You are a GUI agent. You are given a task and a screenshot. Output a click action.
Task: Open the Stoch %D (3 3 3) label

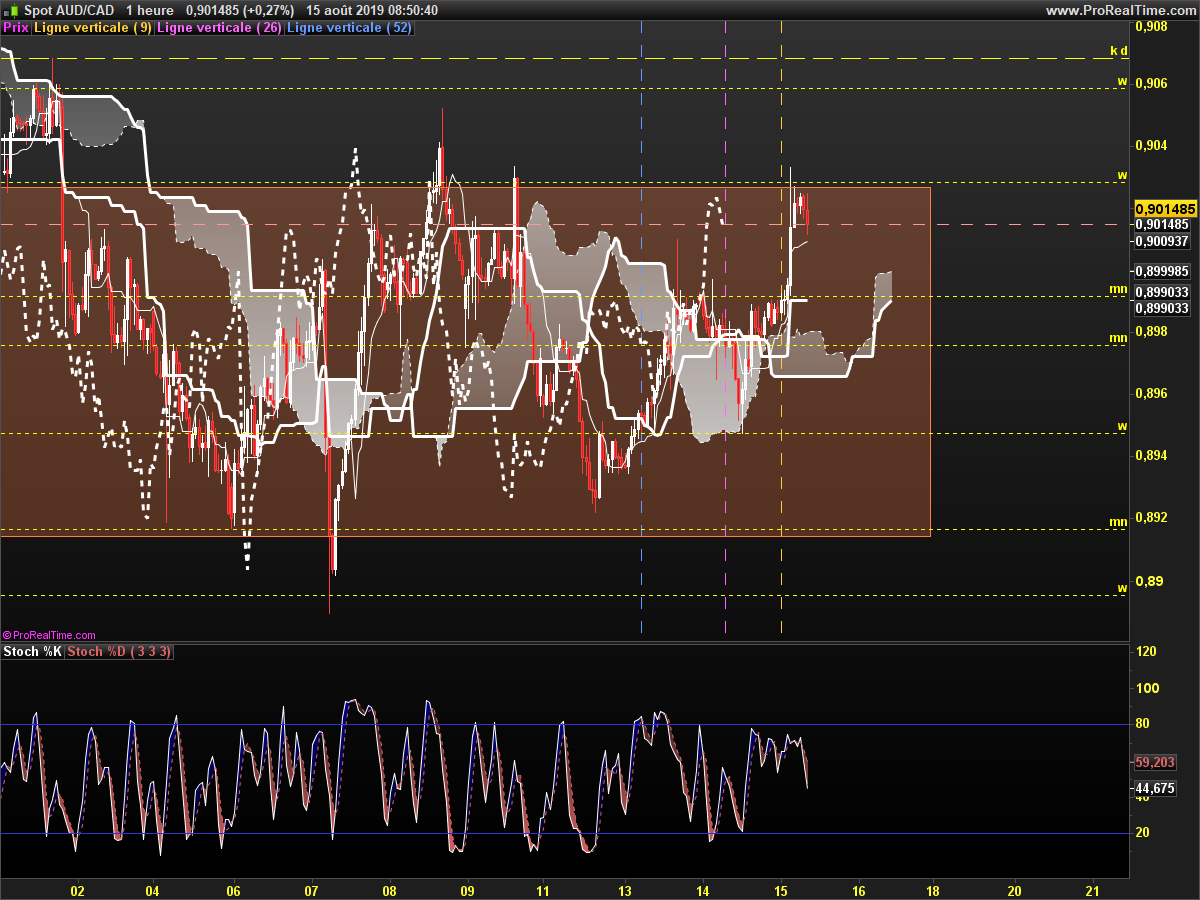[x=120, y=652]
